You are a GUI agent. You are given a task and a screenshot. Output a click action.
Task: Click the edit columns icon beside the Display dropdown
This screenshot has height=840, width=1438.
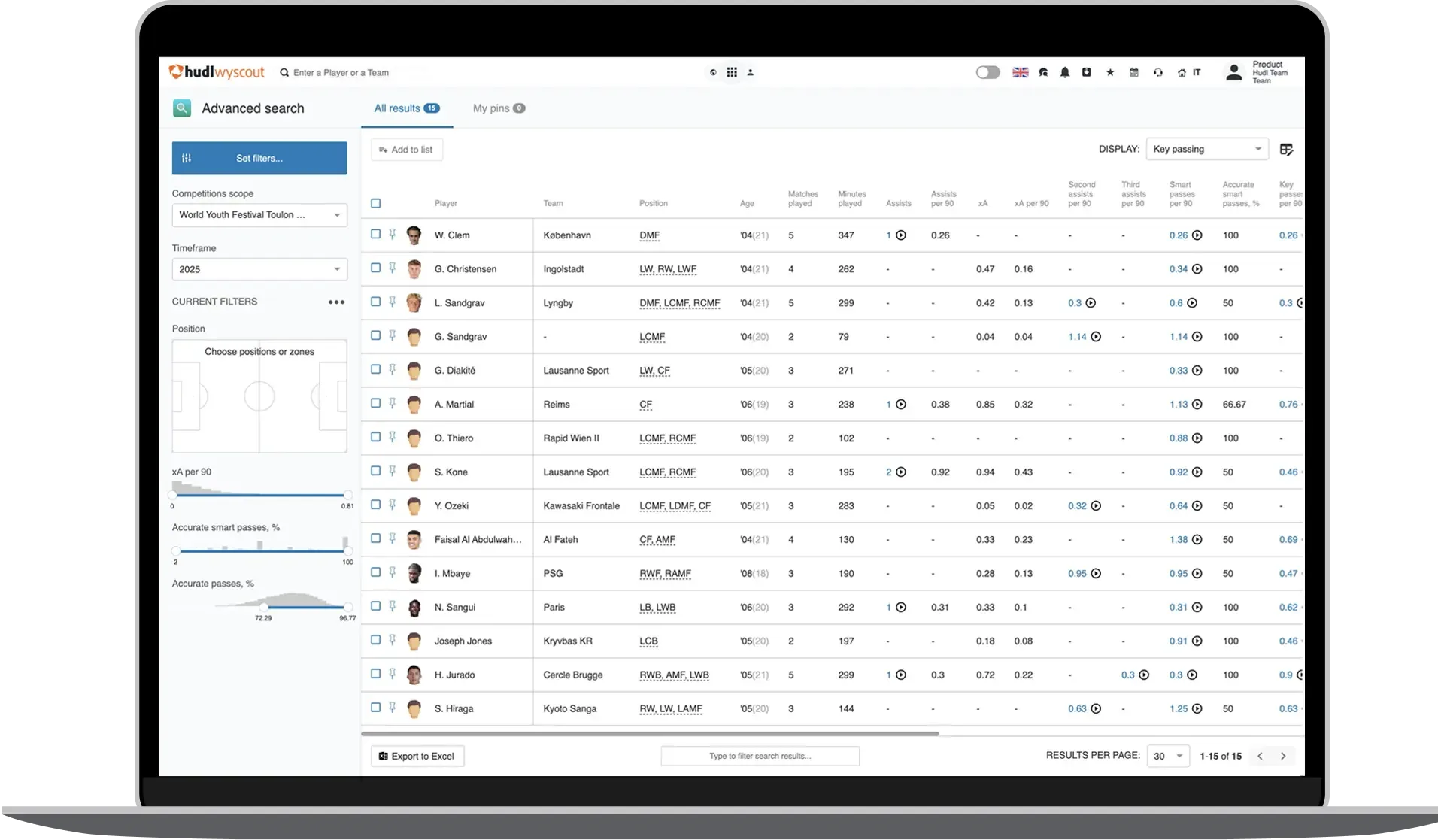(x=1286, y=149)
